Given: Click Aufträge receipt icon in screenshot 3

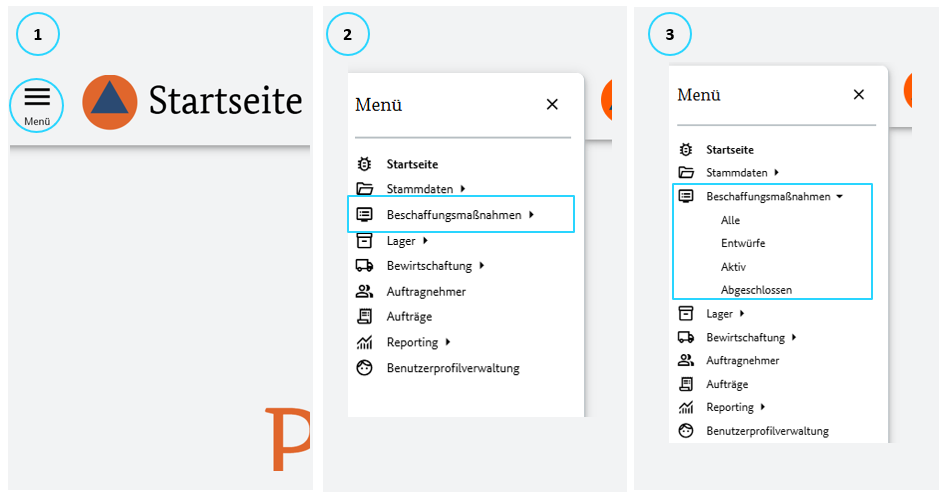Looking at the screenshot, I should click(x=686, y=384).
